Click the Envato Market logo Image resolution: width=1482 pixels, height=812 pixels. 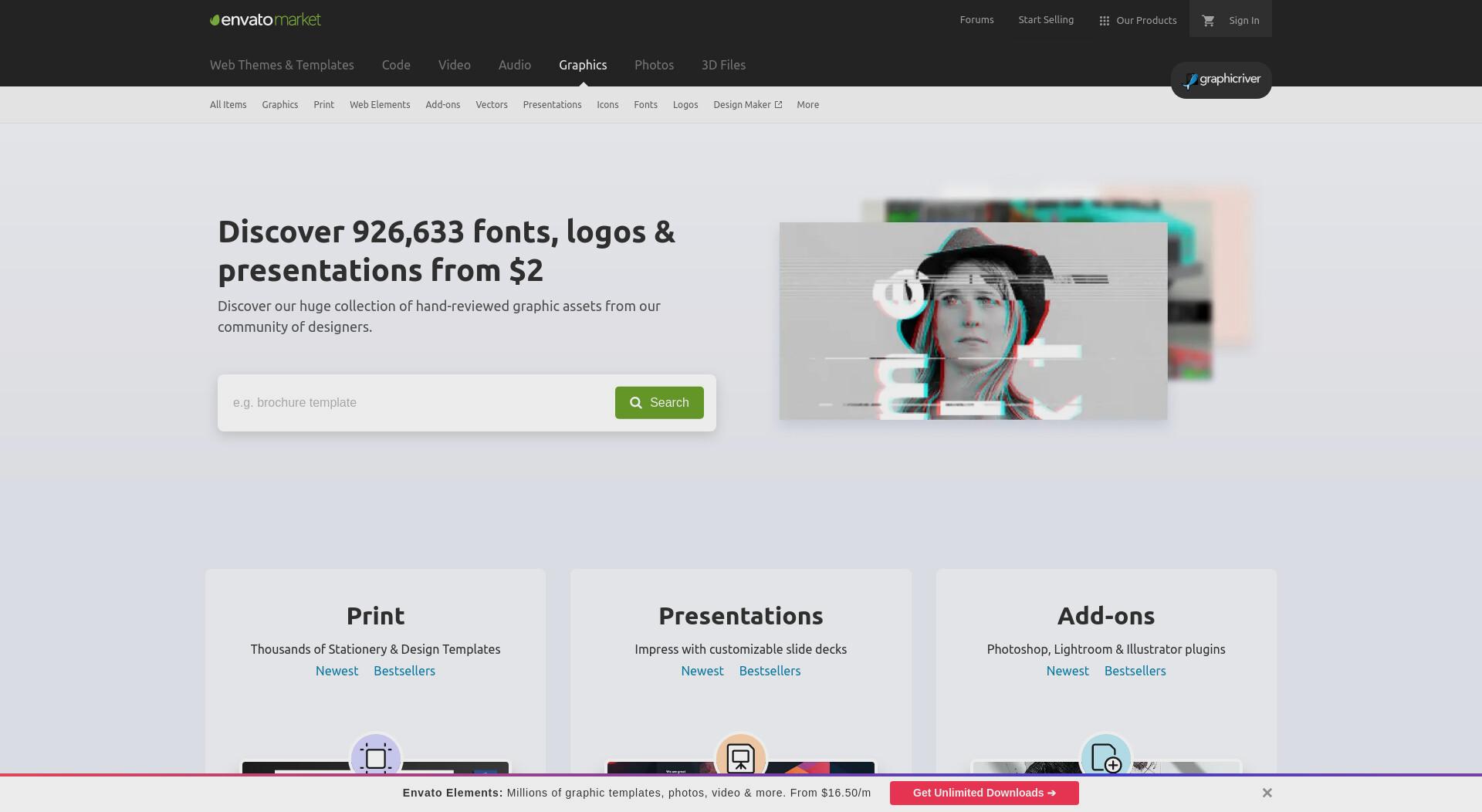pos(266,20)
